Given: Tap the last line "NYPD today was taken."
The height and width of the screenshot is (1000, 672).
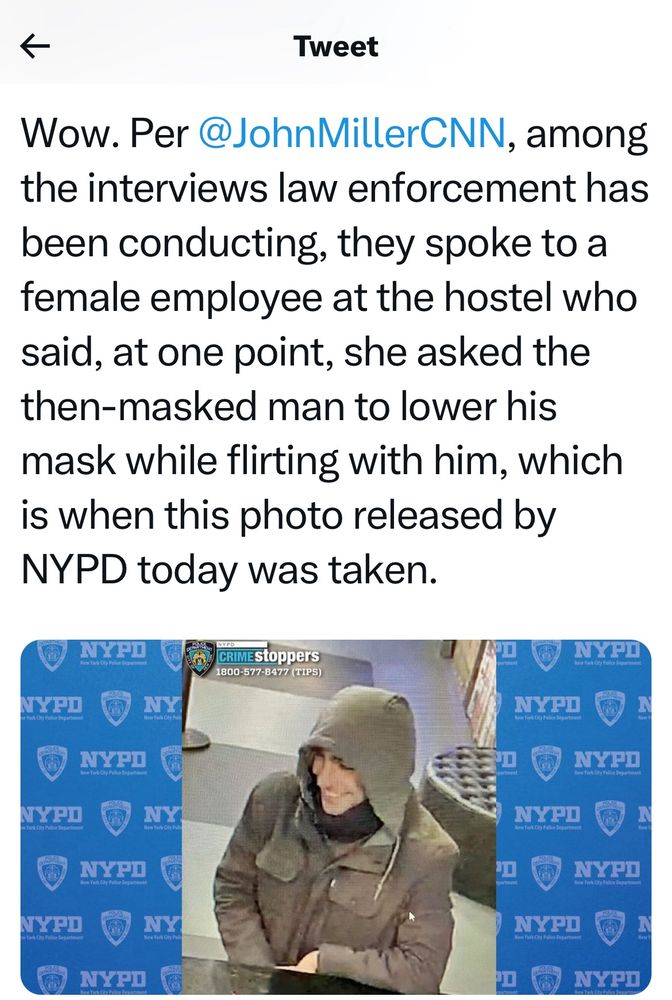Looking at the screenshot, I should [230, 571].
